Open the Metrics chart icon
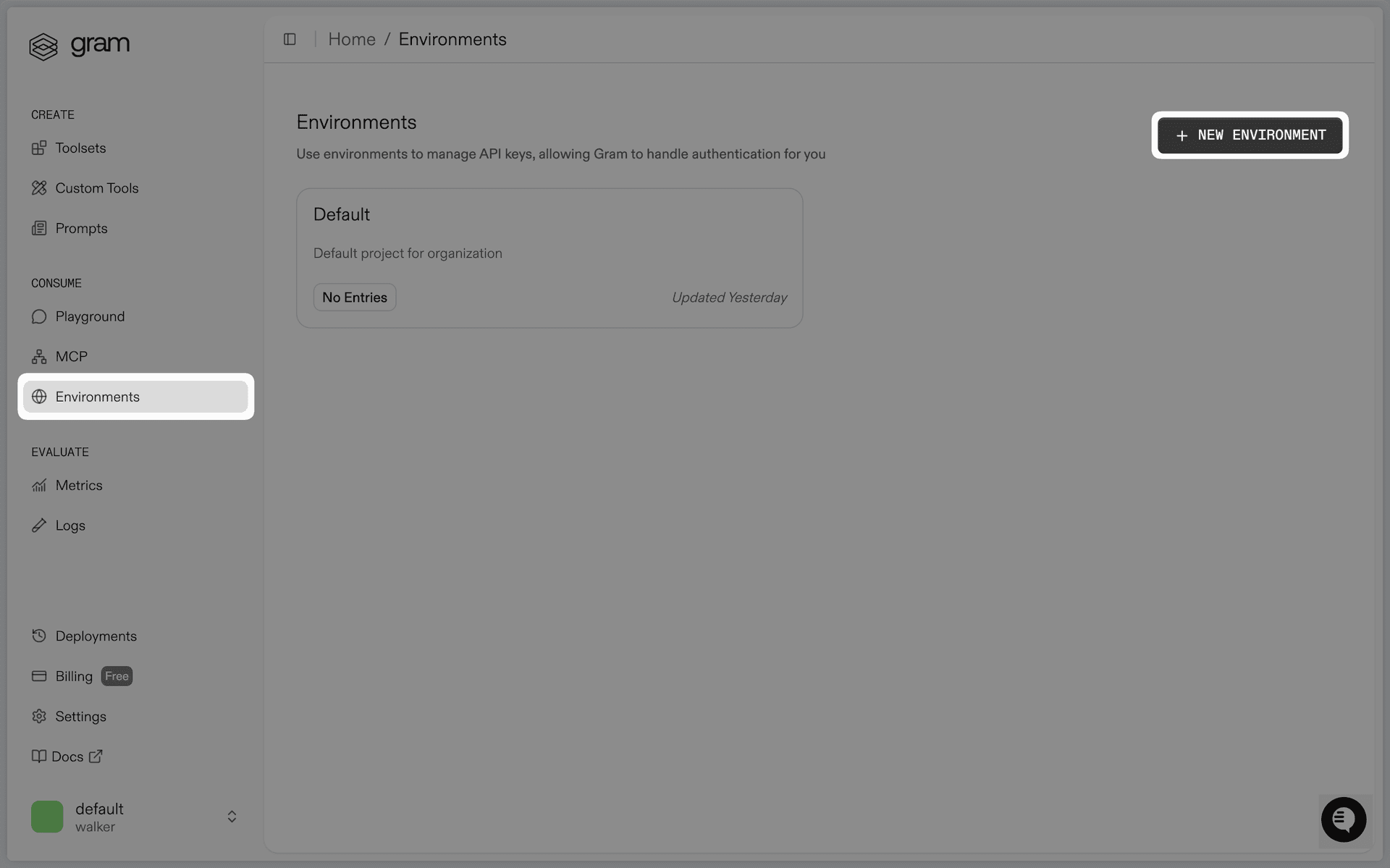Screen dimensions: 1390x868 (40, 485)
